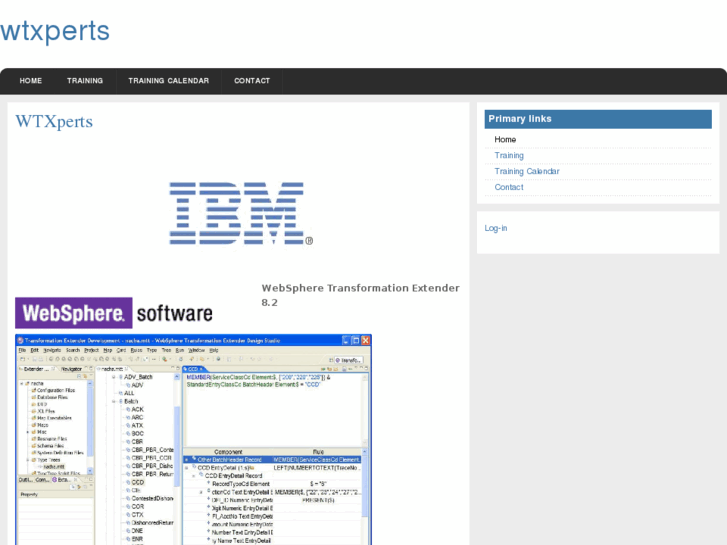Click the IBM logo image
727x545 pixels.
[x=241, y=213]
